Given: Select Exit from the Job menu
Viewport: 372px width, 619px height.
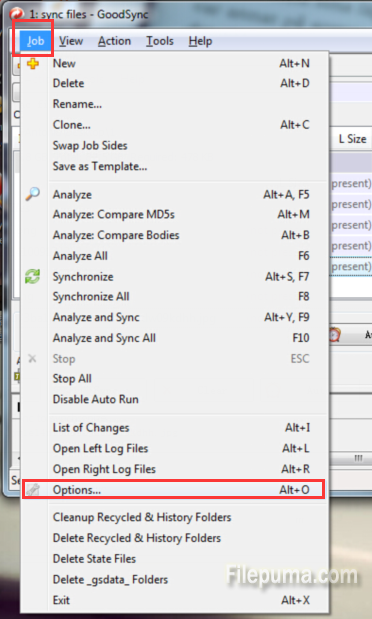Looking at the screenshot, I should 175,600.
